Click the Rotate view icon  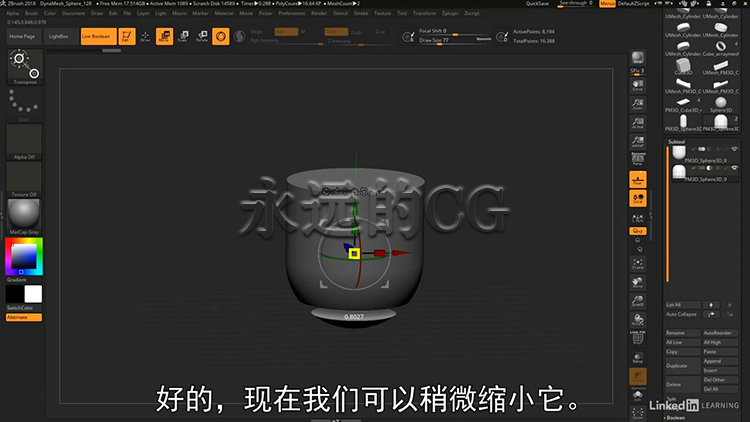coord(638,320)
